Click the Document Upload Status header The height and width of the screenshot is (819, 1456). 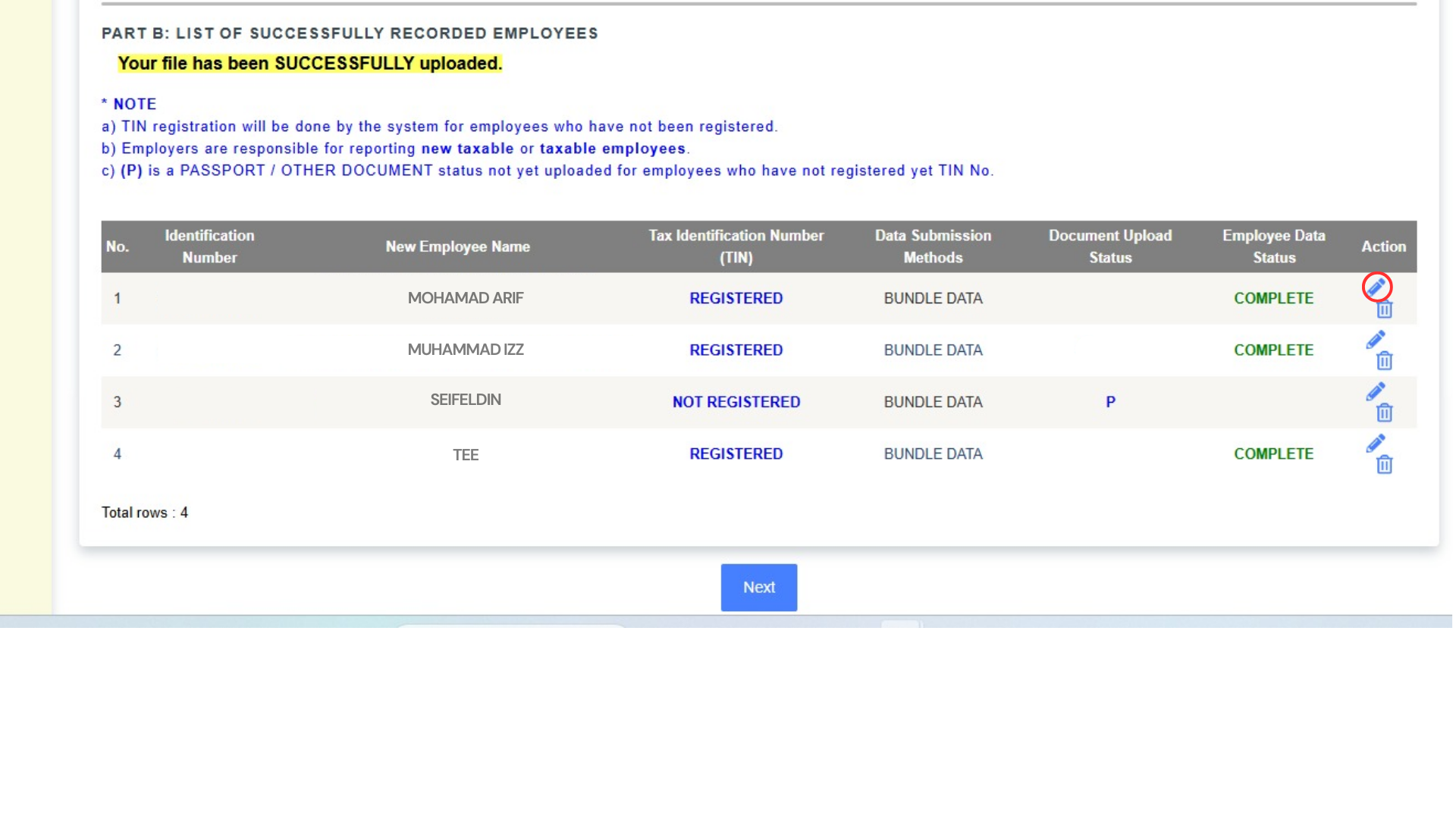1110,246
